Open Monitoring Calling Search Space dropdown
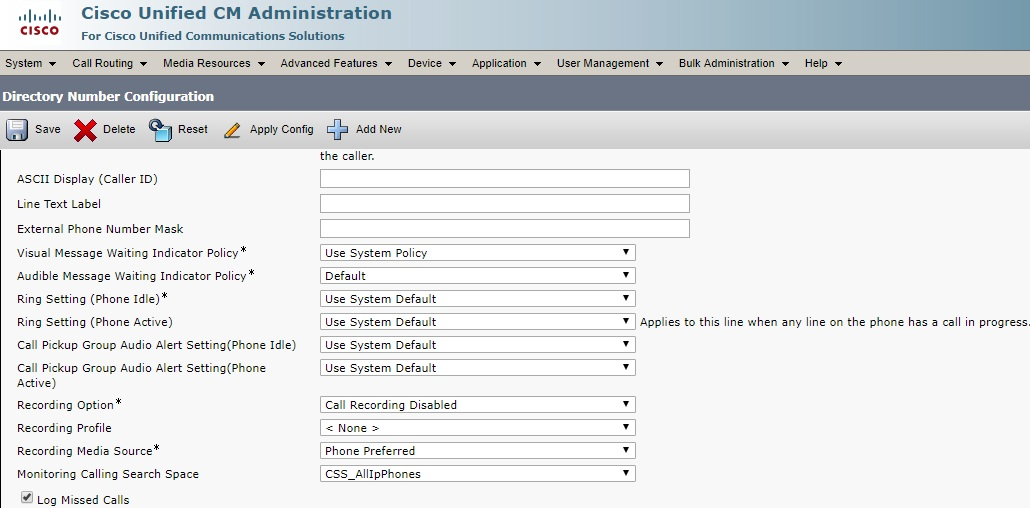Viewport: 1030px width, 508px height. (x=477, y=474)
